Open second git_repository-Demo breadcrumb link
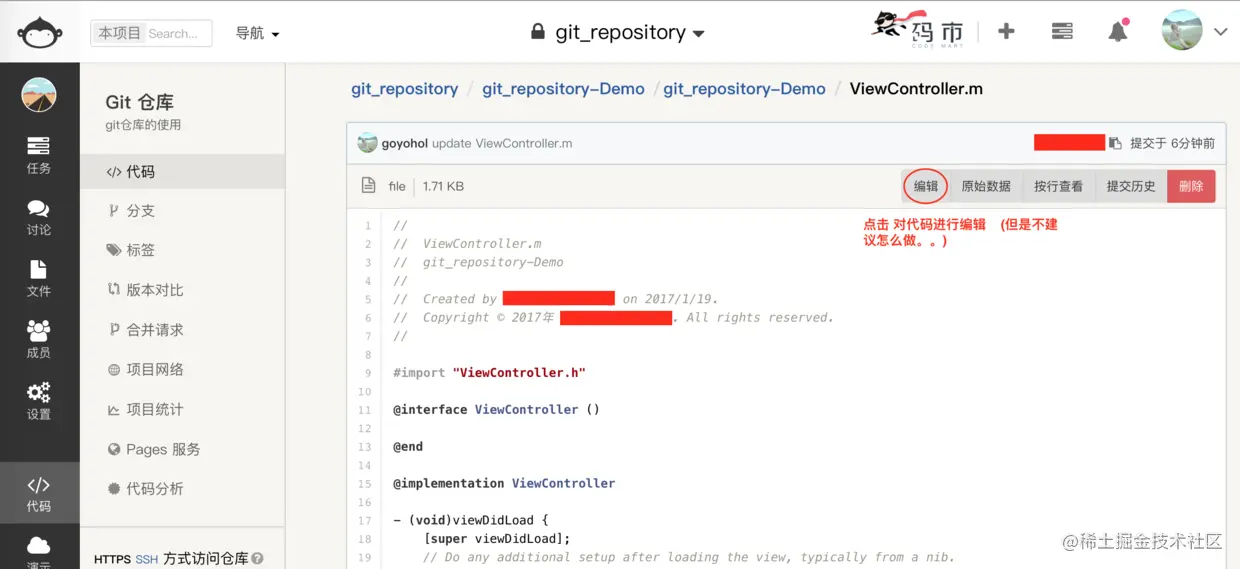The image size is (1240, 569). point(744,89)
